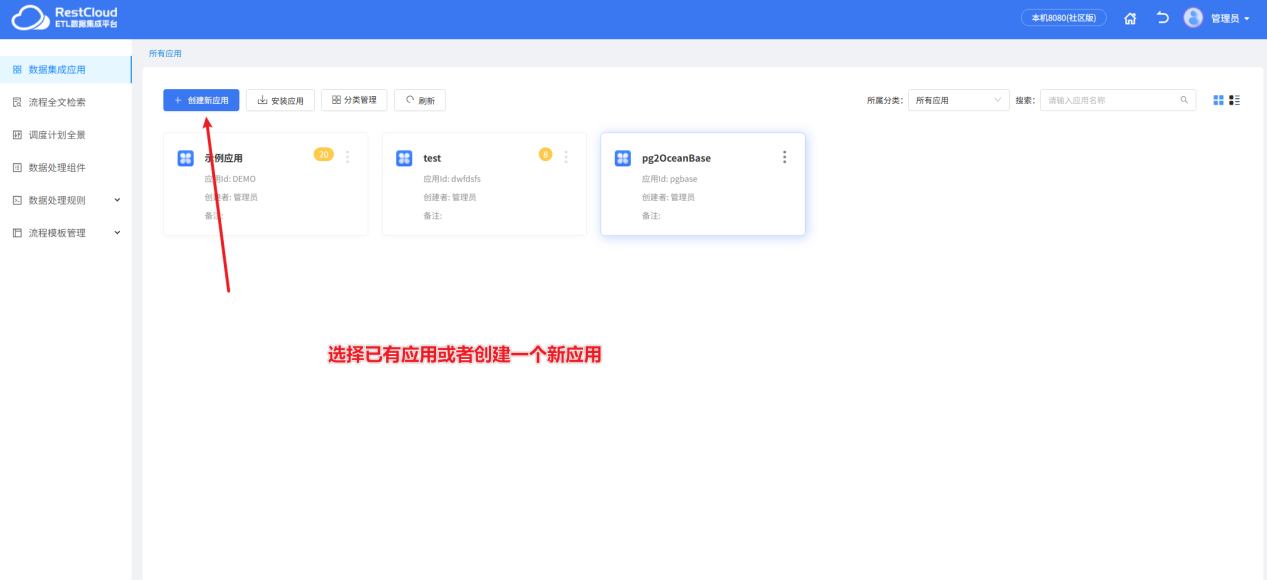Select 数据集成应用 in the sidebar
Screen dimensions: 1267x580
(65, 69)
